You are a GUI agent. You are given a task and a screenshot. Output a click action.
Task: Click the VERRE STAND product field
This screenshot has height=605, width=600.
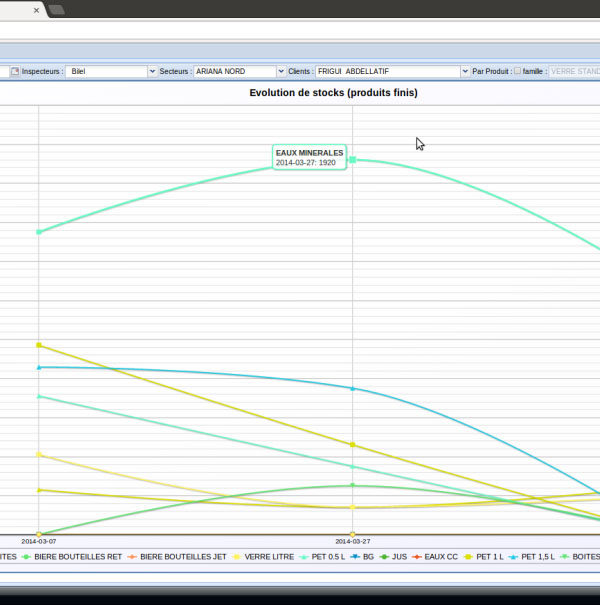(x=574, y=72)
